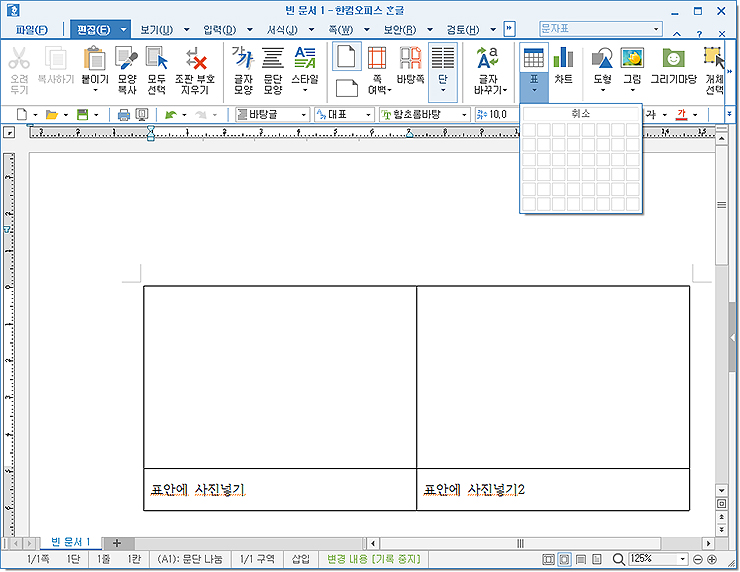The width and height of the screenshot is (740, 572).
Task: Open the 입력(D) menu
Action: (219, 30)
